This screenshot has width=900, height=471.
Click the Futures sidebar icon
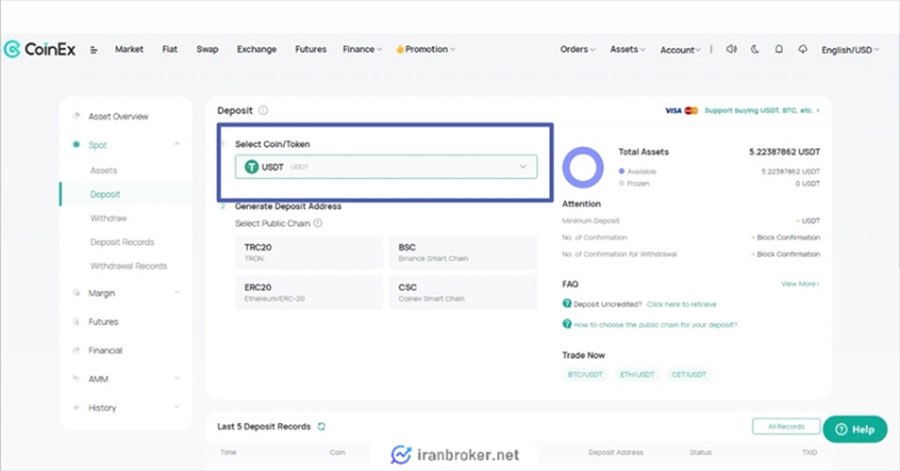tap(76, 321)
